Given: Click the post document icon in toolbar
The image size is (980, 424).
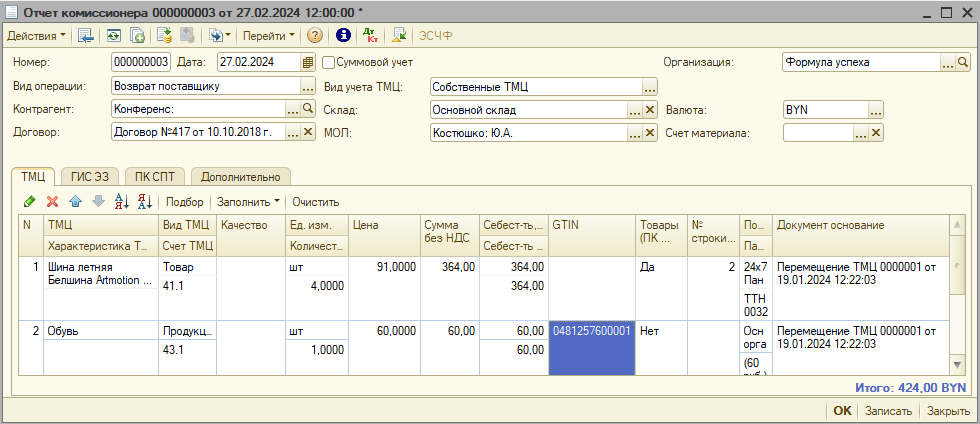Looking at the screenshot, I should pos(162,35).
